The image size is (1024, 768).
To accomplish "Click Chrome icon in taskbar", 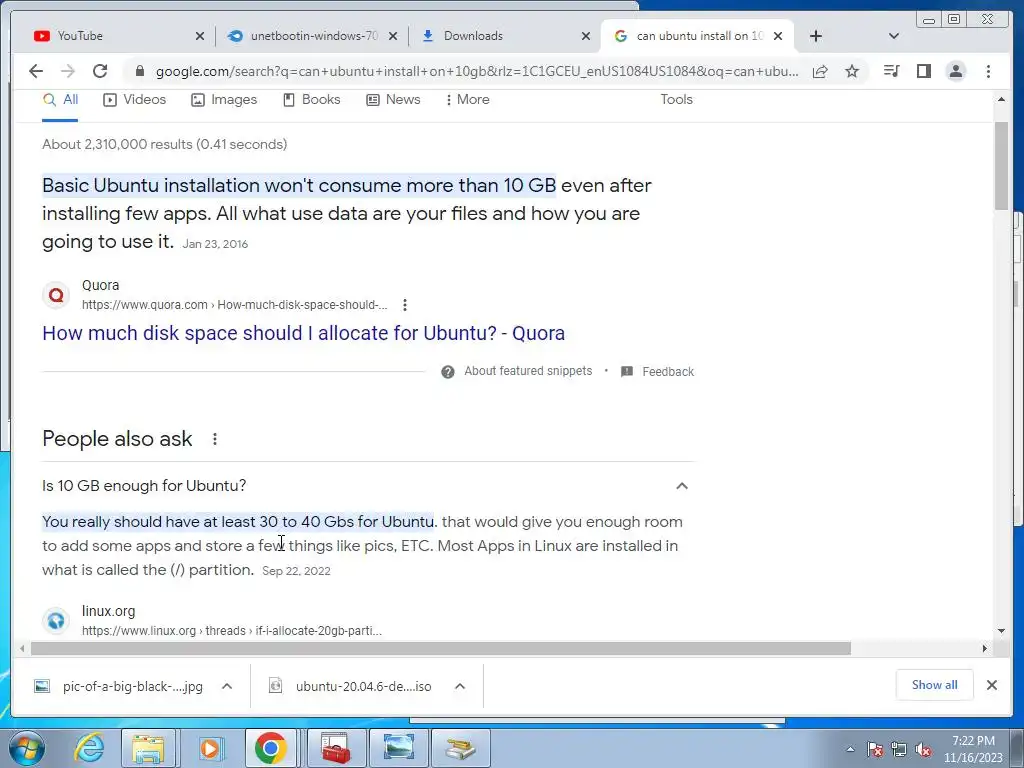I will 271,748.
